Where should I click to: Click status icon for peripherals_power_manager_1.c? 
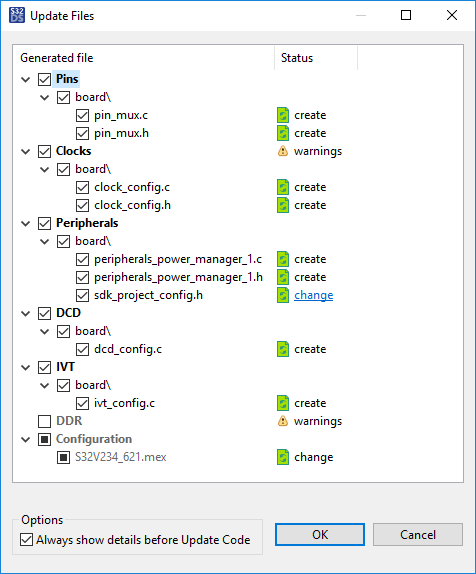(x=283, y=259)
